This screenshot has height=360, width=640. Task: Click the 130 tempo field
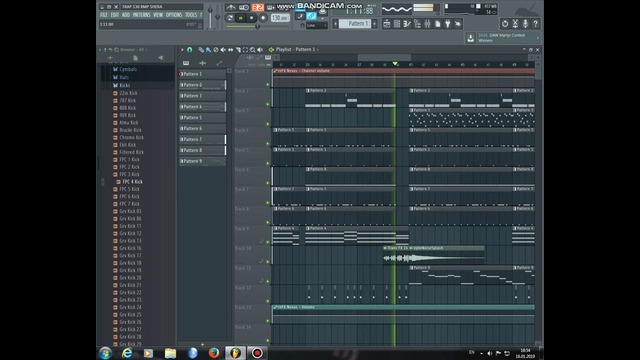tap(280, 18)
